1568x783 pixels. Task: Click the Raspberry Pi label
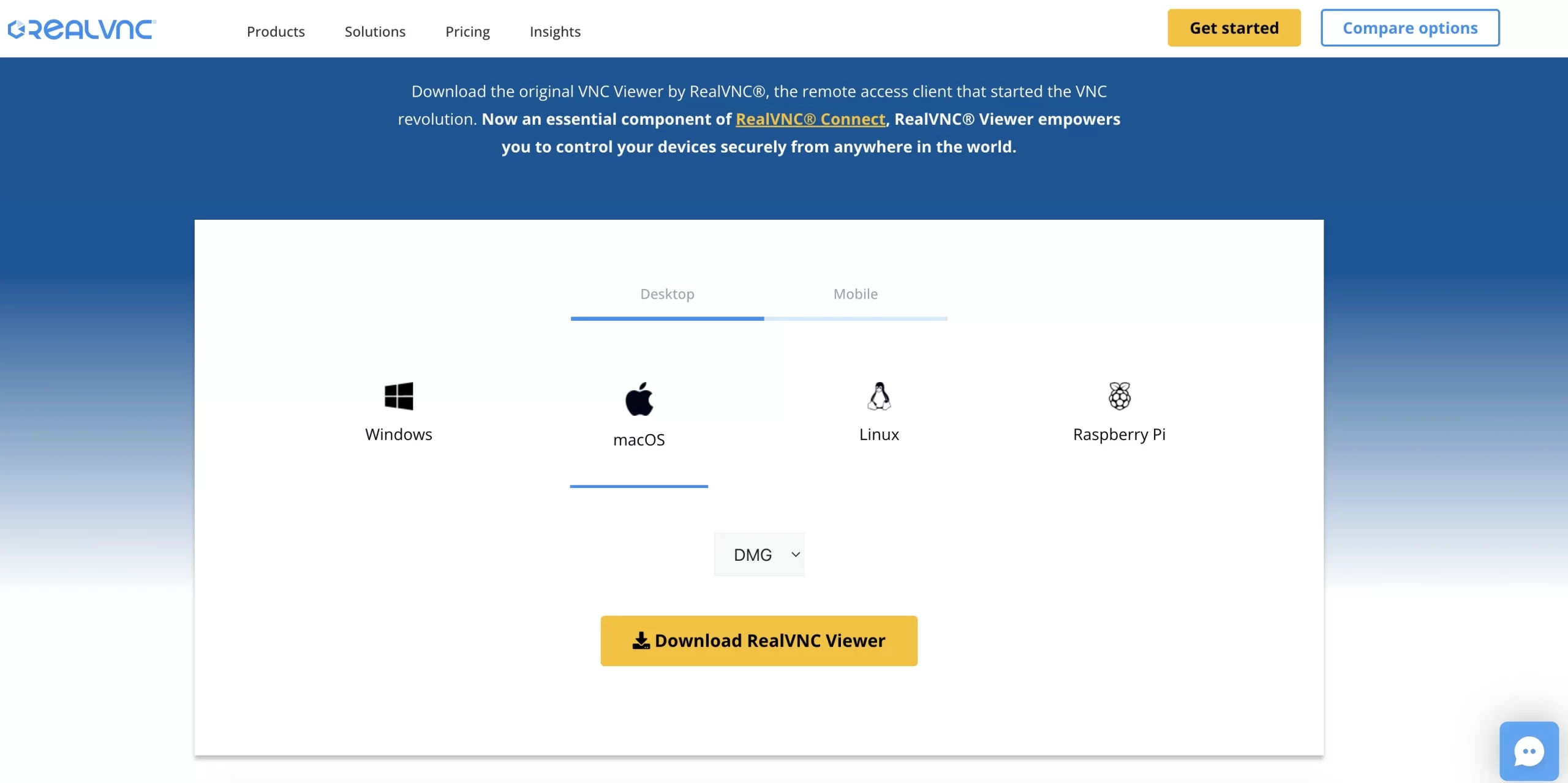click(x=1119, y=434)
